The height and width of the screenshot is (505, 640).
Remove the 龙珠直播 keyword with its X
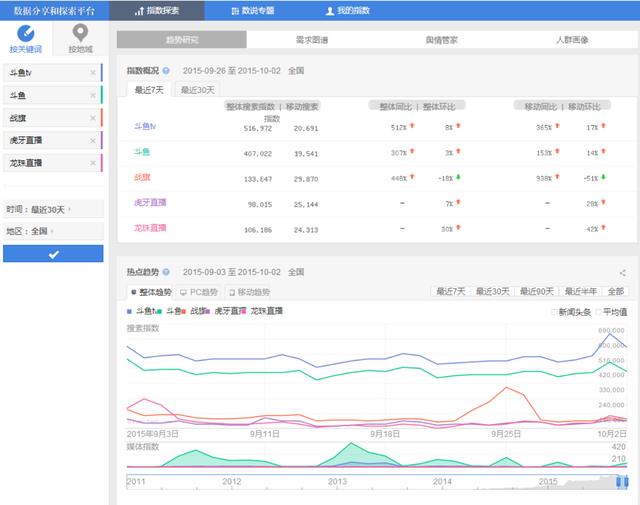coord(93,162)
